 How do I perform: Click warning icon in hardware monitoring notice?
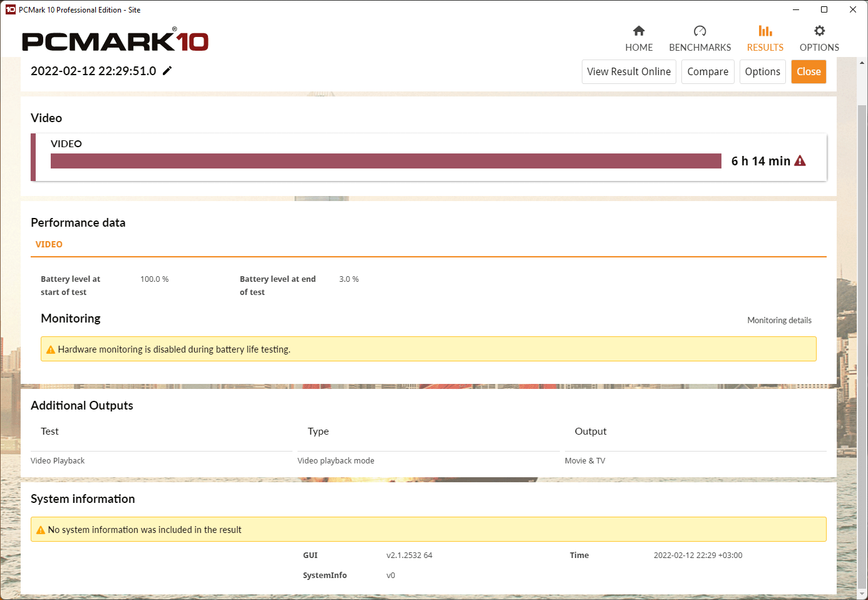(50, 349)
